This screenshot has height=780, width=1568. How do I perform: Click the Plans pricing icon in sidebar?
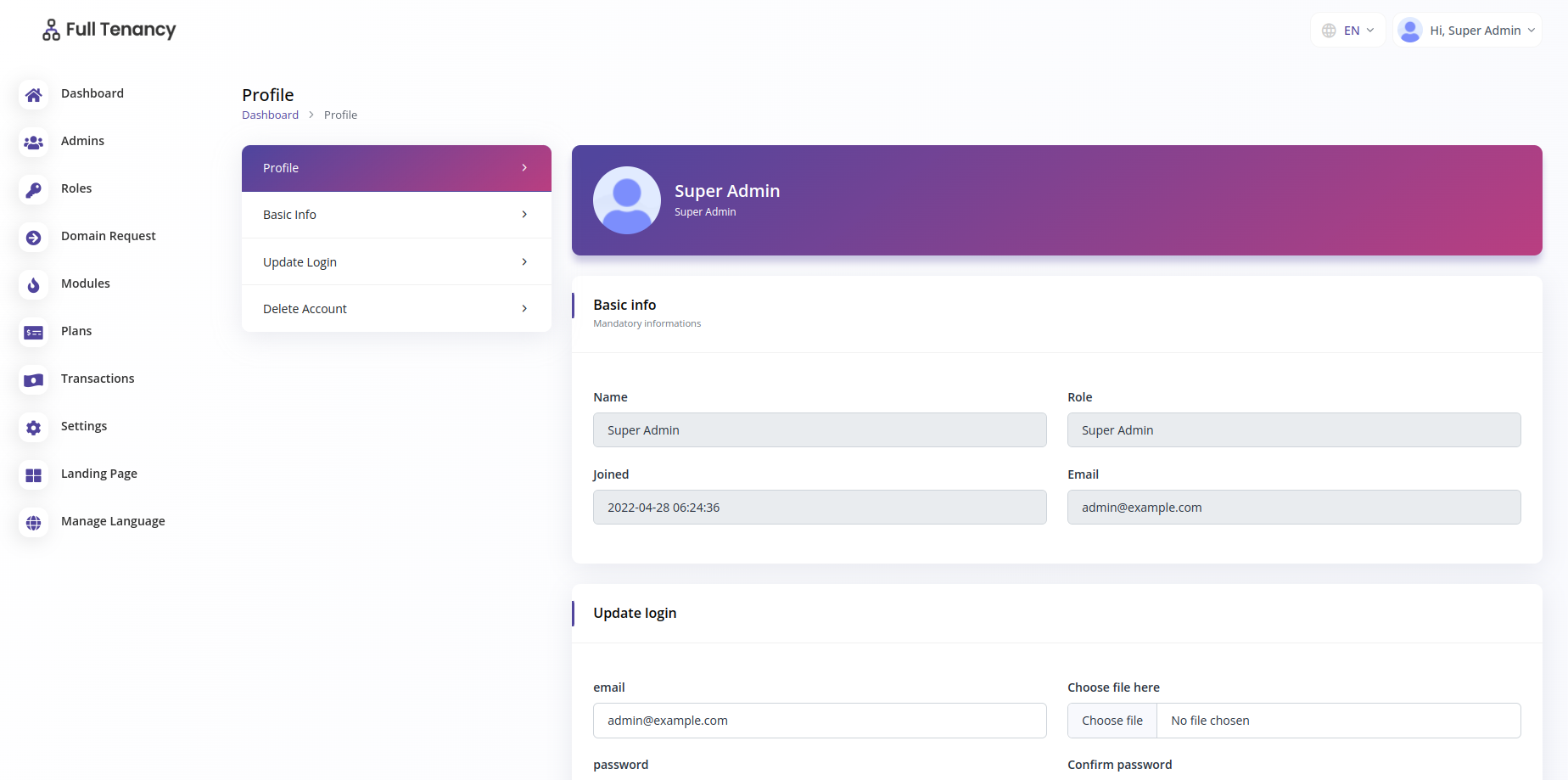(x=33, y=333)
